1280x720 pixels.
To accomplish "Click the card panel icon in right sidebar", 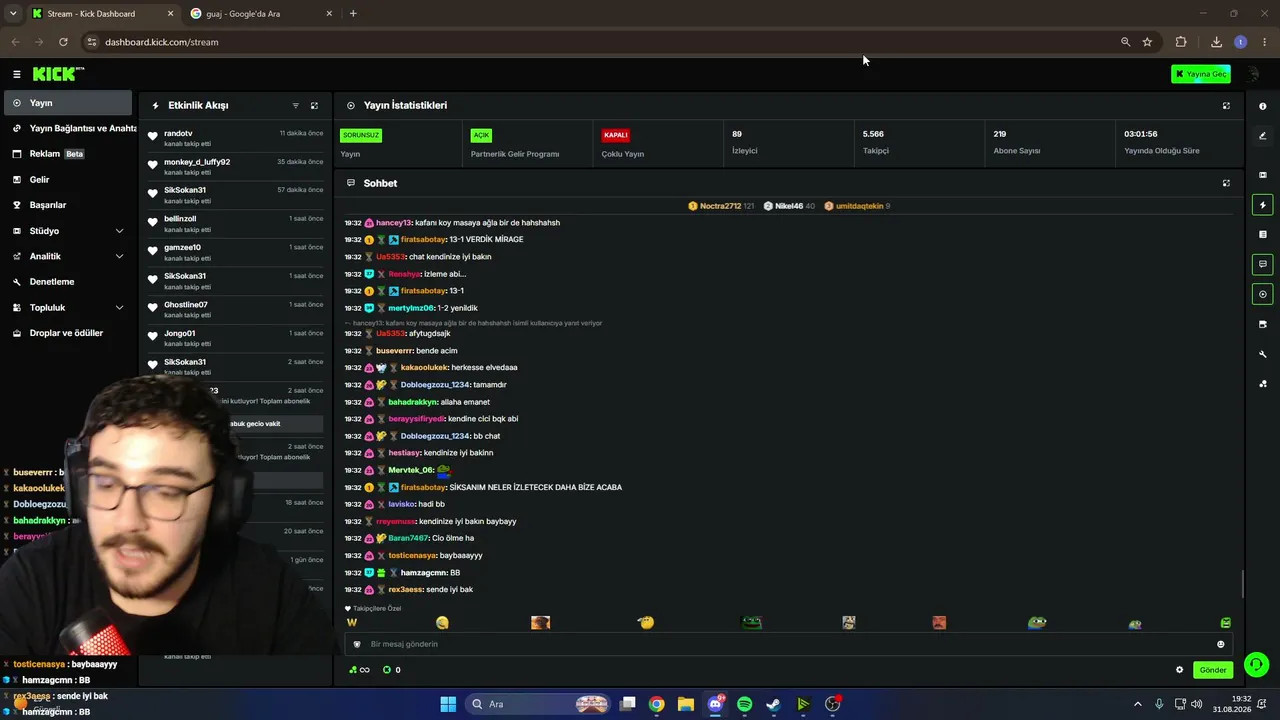I will 1262,324.
